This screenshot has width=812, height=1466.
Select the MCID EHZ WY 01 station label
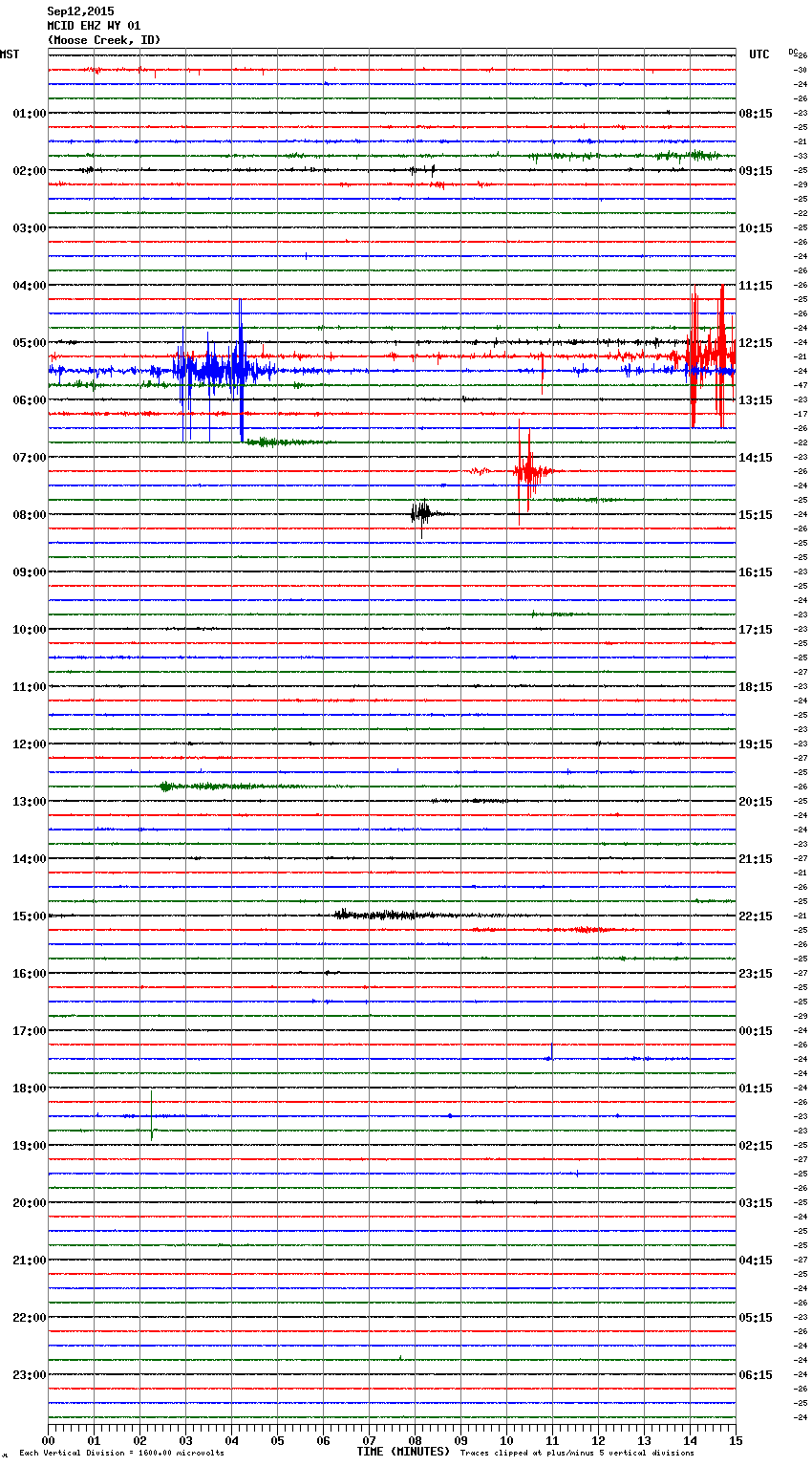click(x=94, y=26)
